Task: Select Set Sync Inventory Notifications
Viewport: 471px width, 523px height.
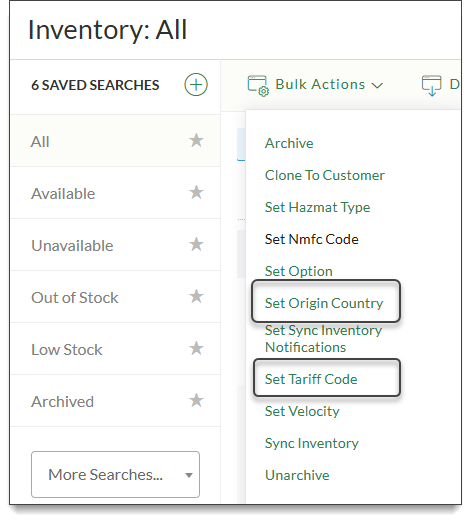Action: [x=323, y=339]
